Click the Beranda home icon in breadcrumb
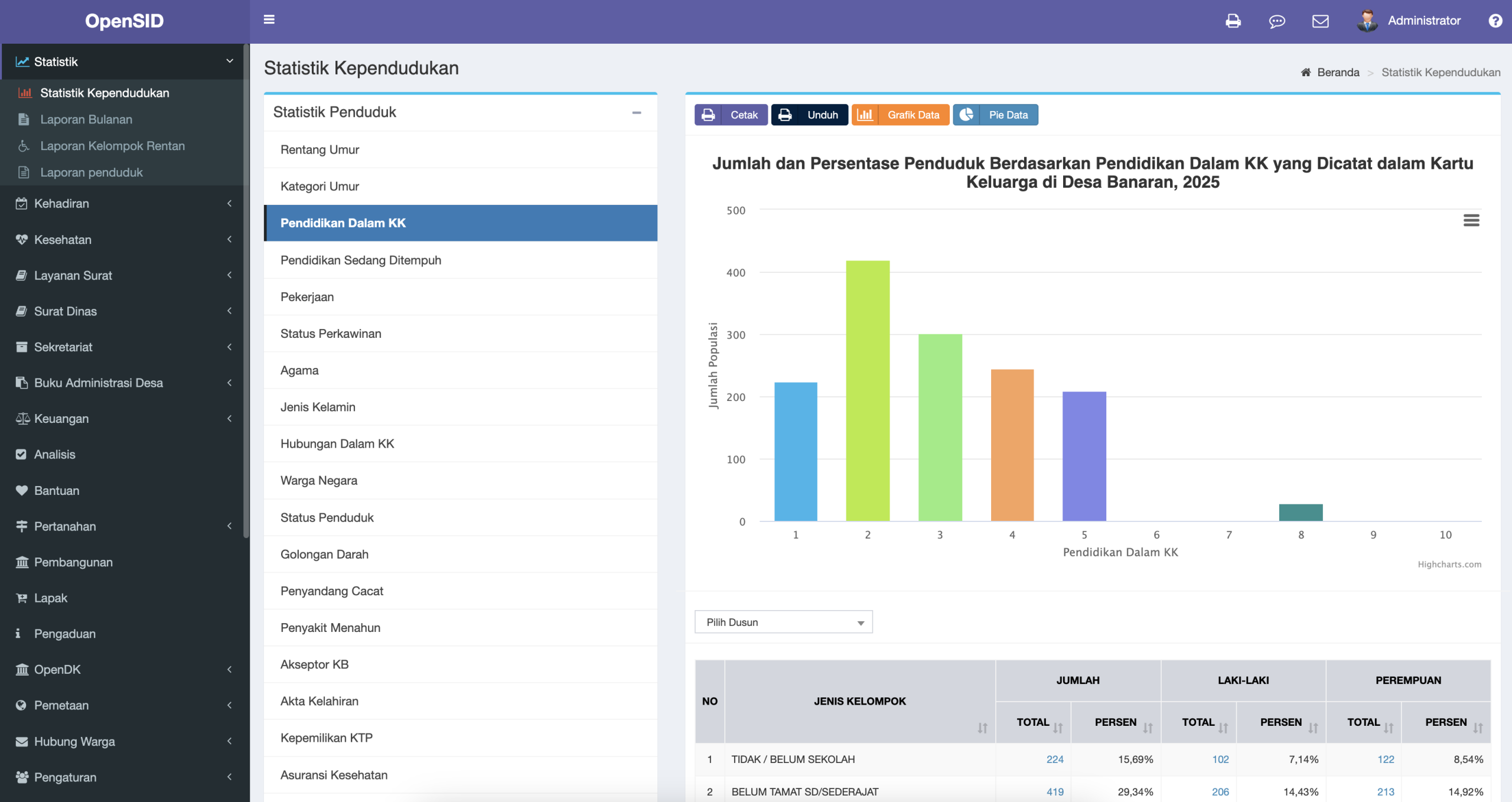1512x802 pixels. 1305,72
